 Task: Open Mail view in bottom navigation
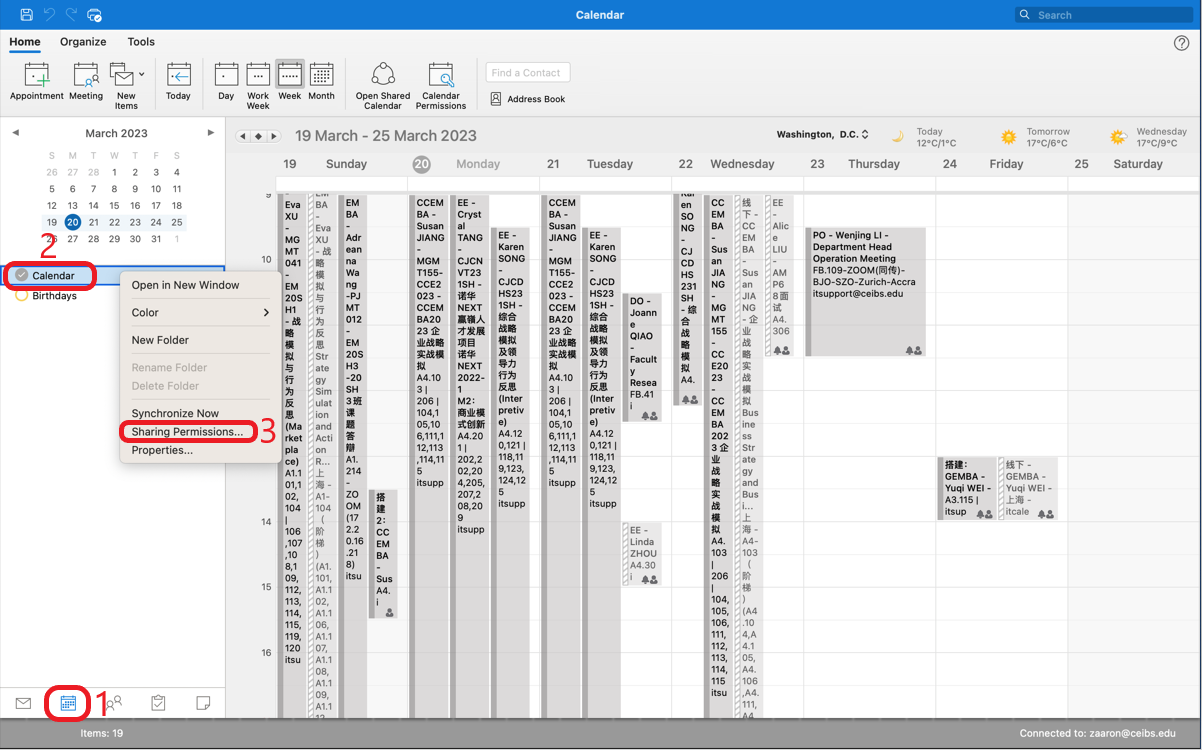23,703
